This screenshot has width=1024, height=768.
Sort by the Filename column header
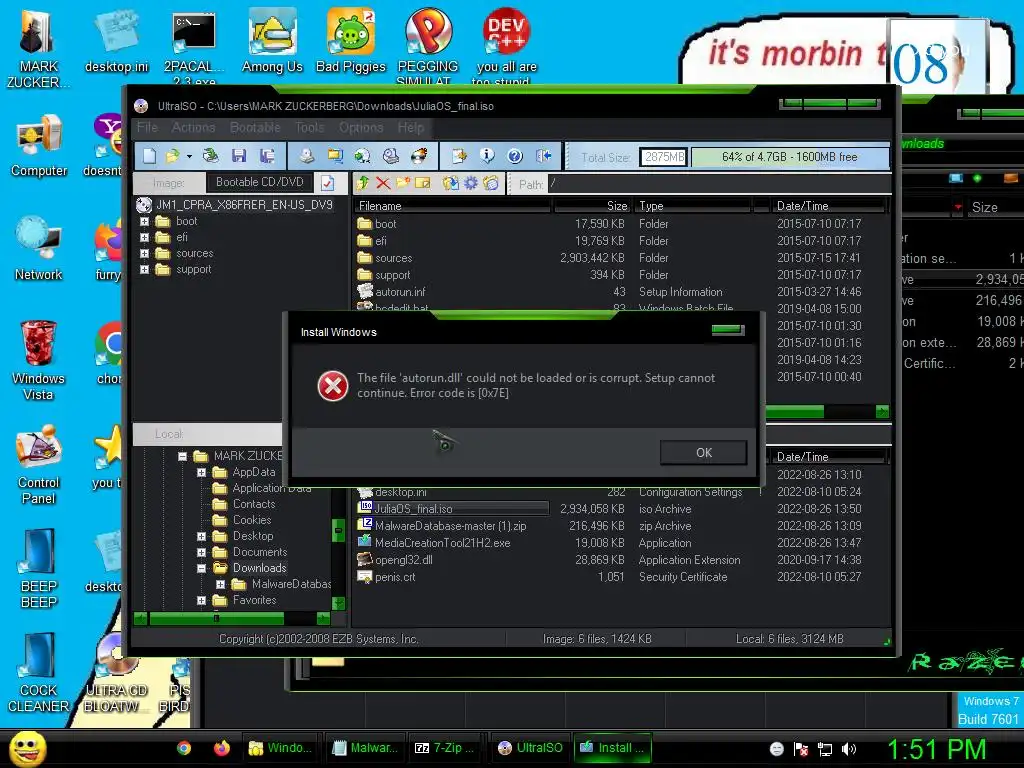coord(453,206)
